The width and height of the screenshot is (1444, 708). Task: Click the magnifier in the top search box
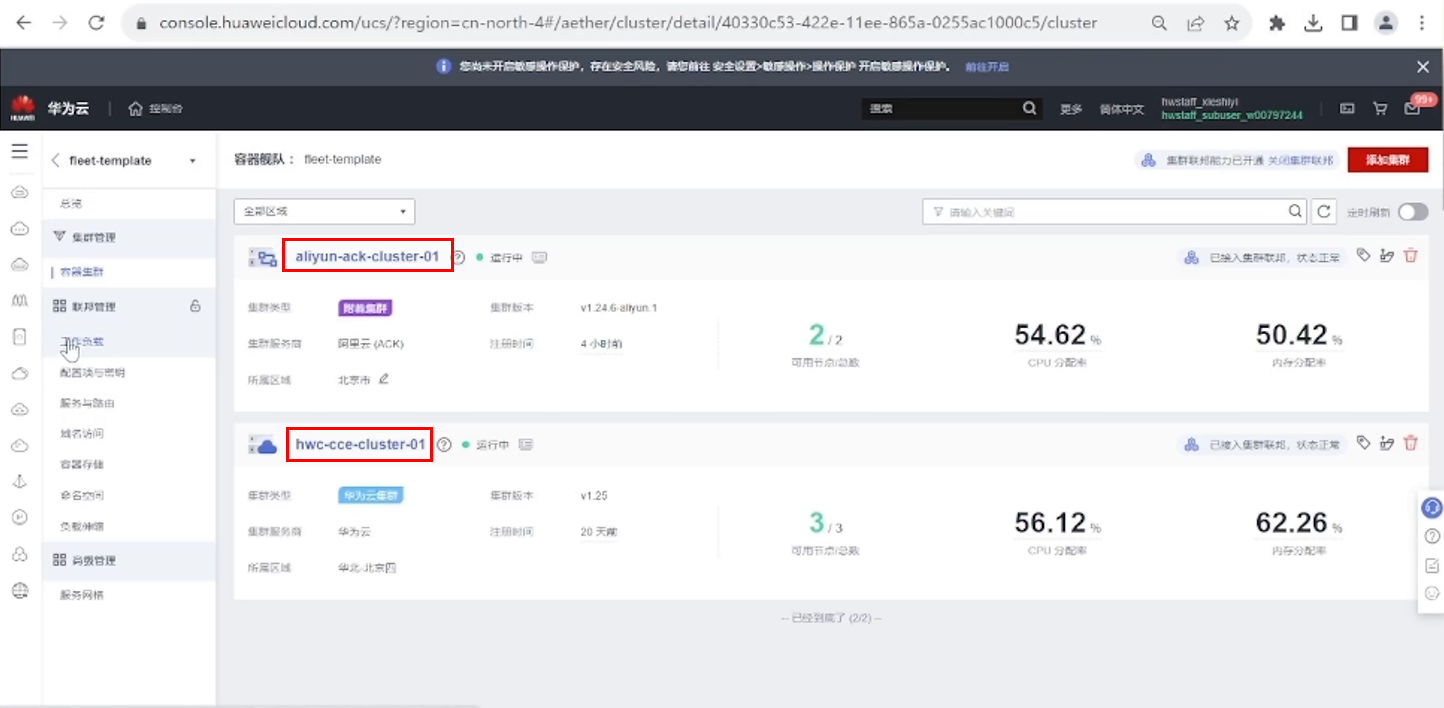1030,108
